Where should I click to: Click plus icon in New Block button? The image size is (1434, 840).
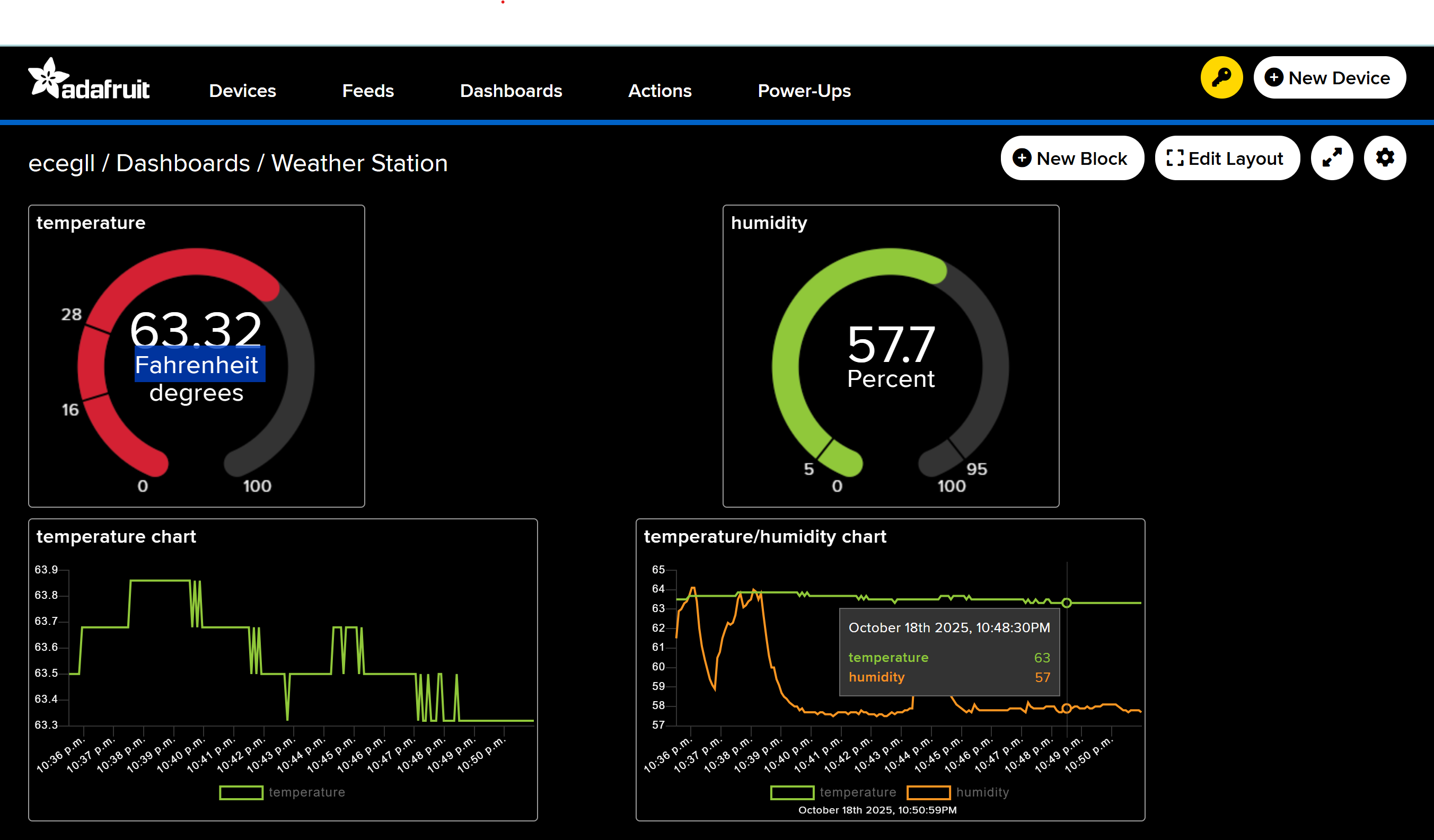1022,157
